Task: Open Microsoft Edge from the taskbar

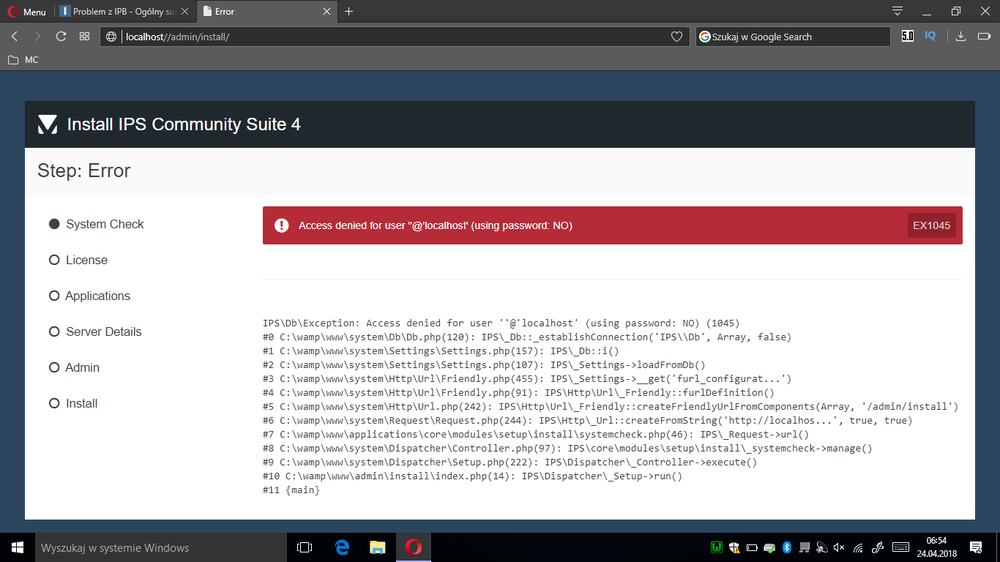Action: point(341,547)
